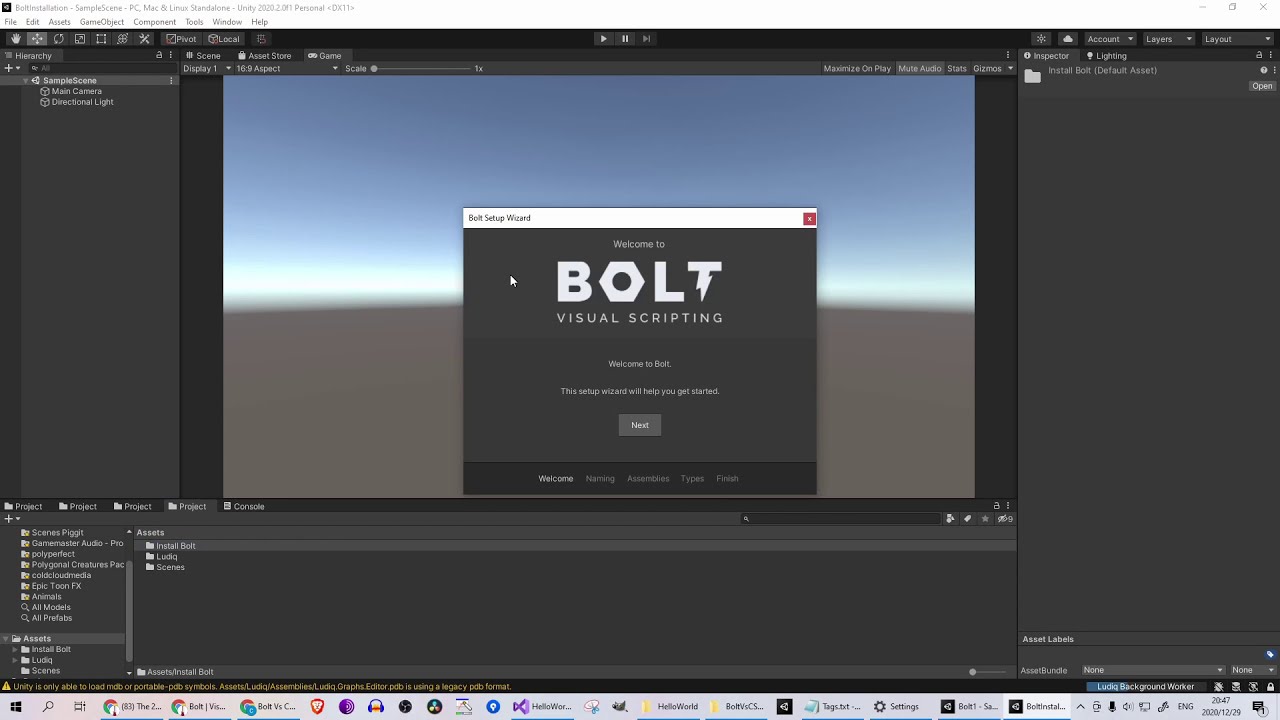This screenshot has height=720, width=1280.
Task: Open the Hierarchy create plus dropdown
Action: coord(12,68)
